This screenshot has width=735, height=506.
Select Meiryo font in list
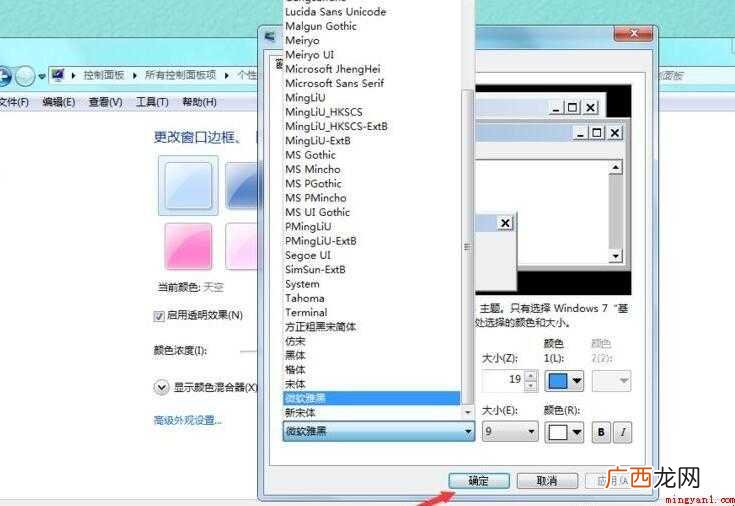[302, 41]
